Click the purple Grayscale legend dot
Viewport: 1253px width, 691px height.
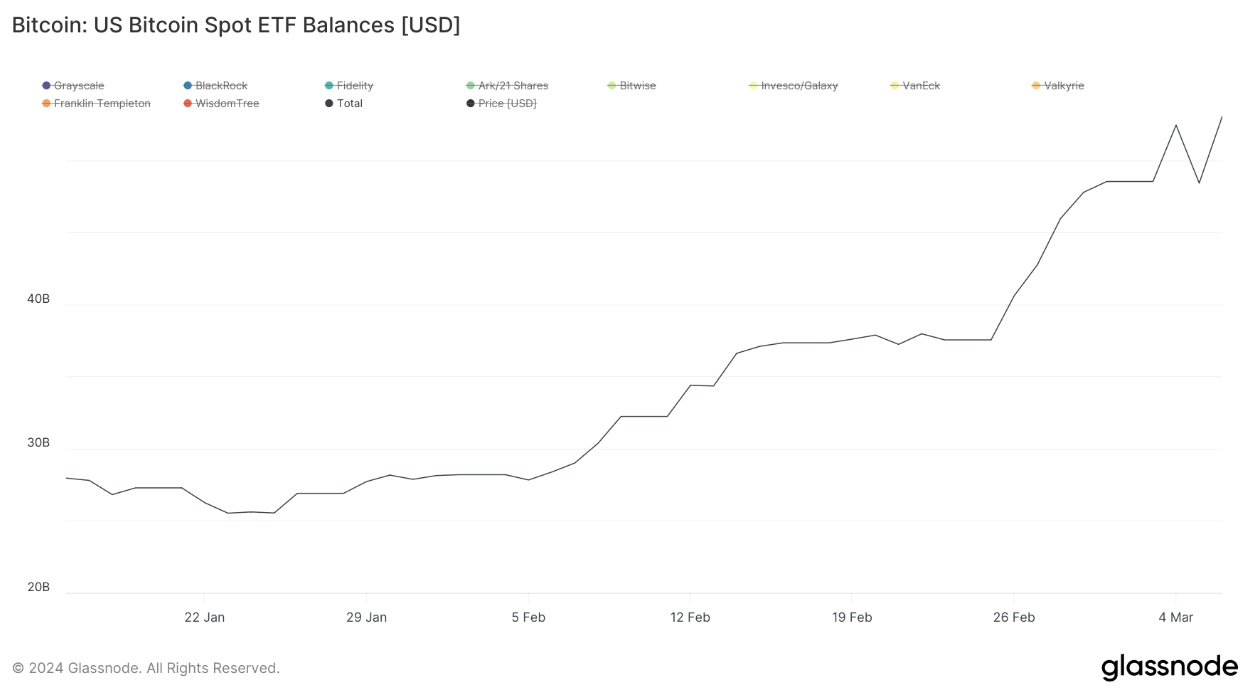coord(46,86)
